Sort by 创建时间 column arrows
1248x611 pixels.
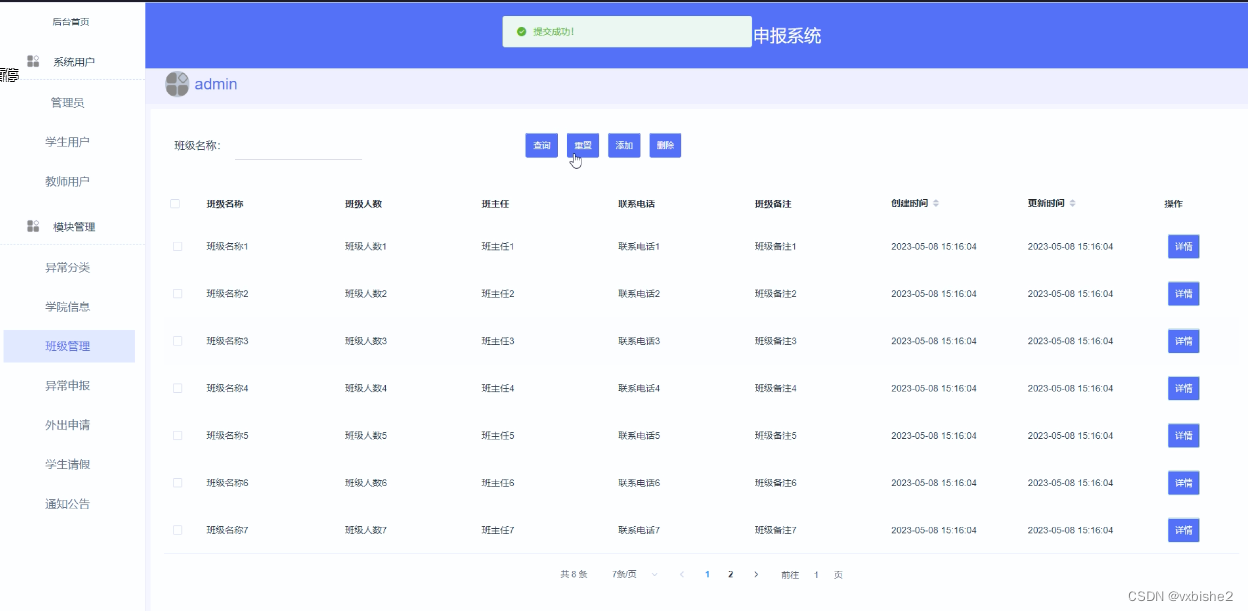[935, 204]
